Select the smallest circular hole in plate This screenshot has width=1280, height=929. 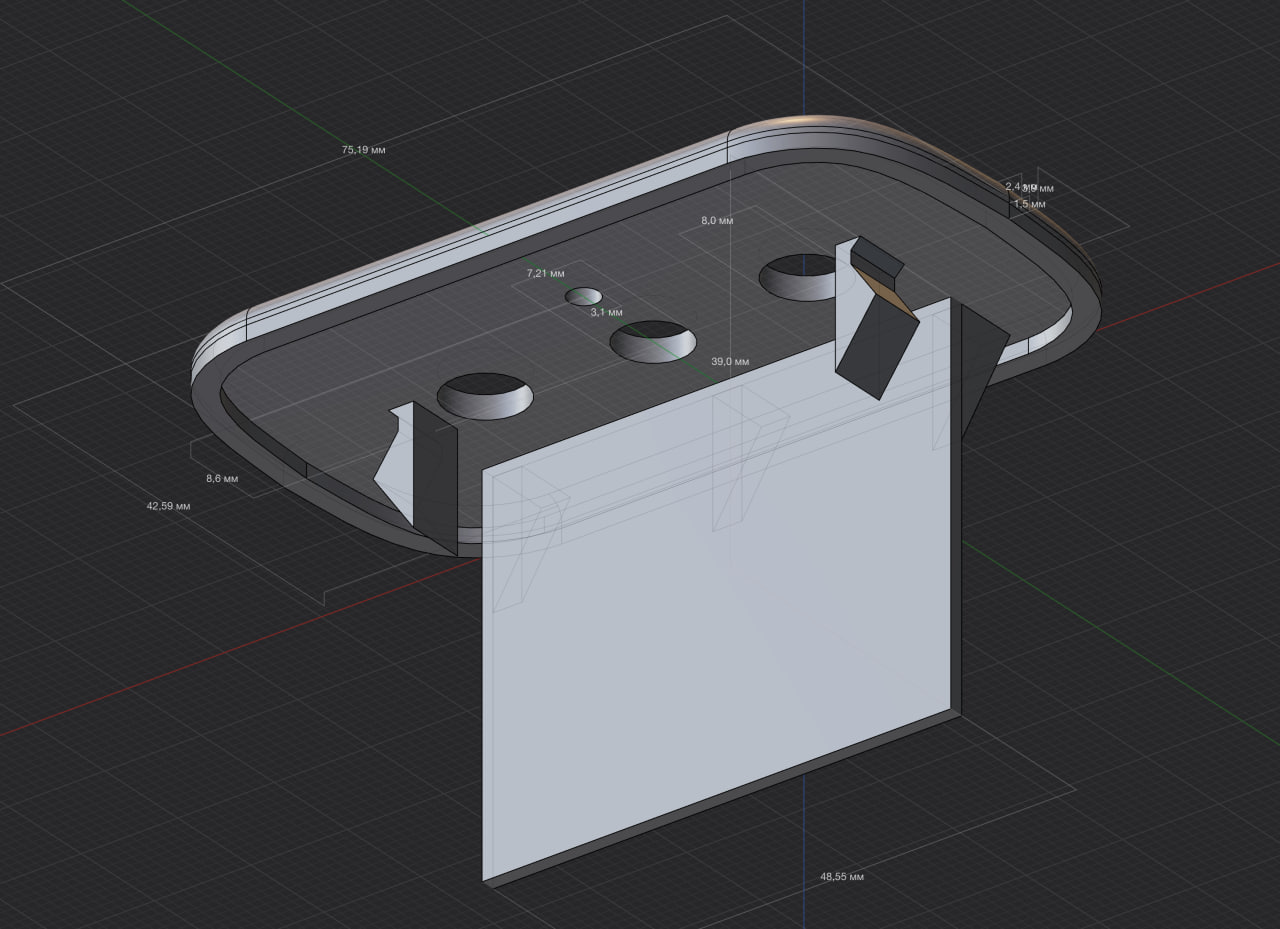pos(583,296)
